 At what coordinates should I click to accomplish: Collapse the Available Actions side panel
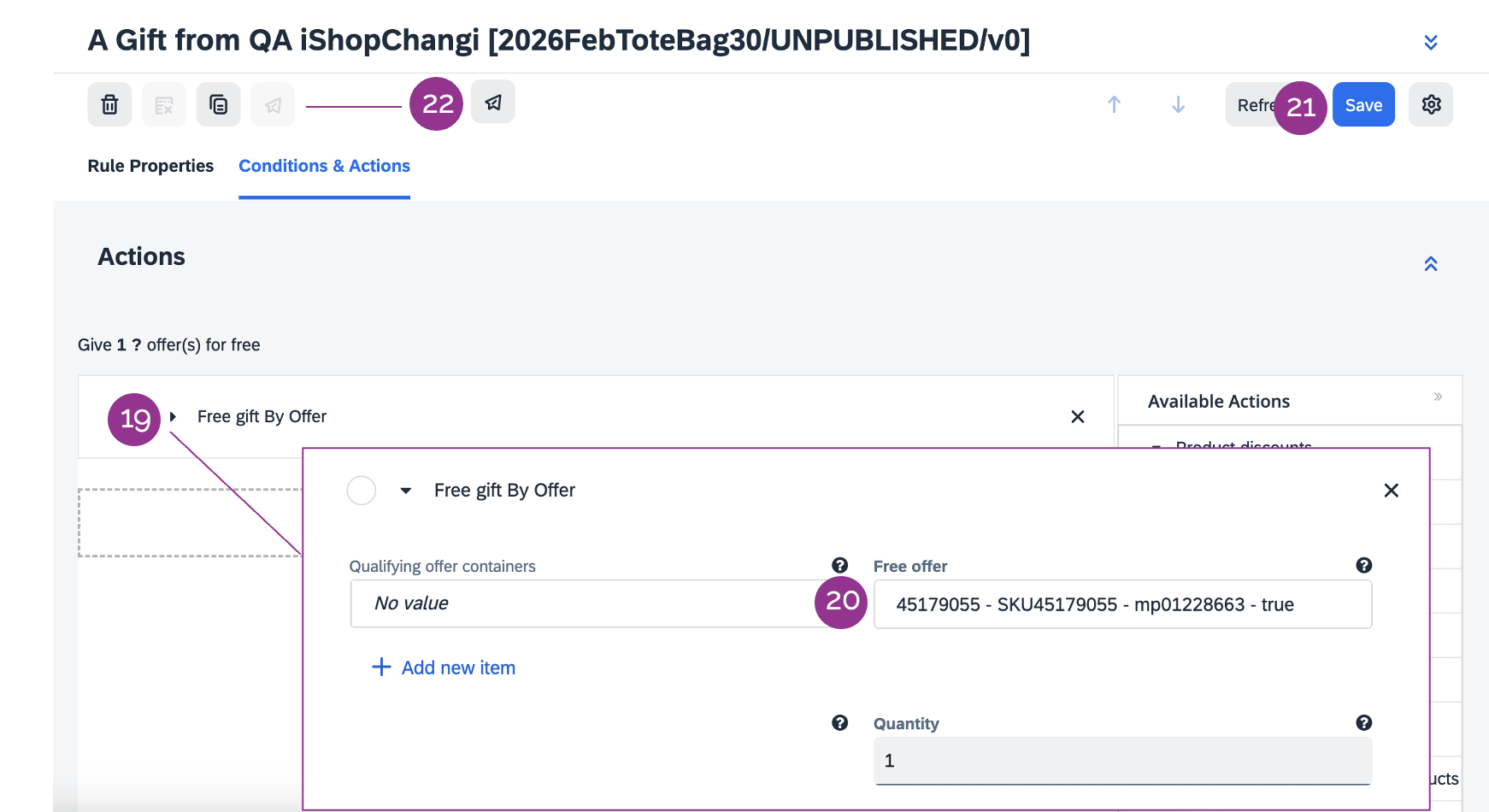pyautogui.click(x=1438, y=397)
